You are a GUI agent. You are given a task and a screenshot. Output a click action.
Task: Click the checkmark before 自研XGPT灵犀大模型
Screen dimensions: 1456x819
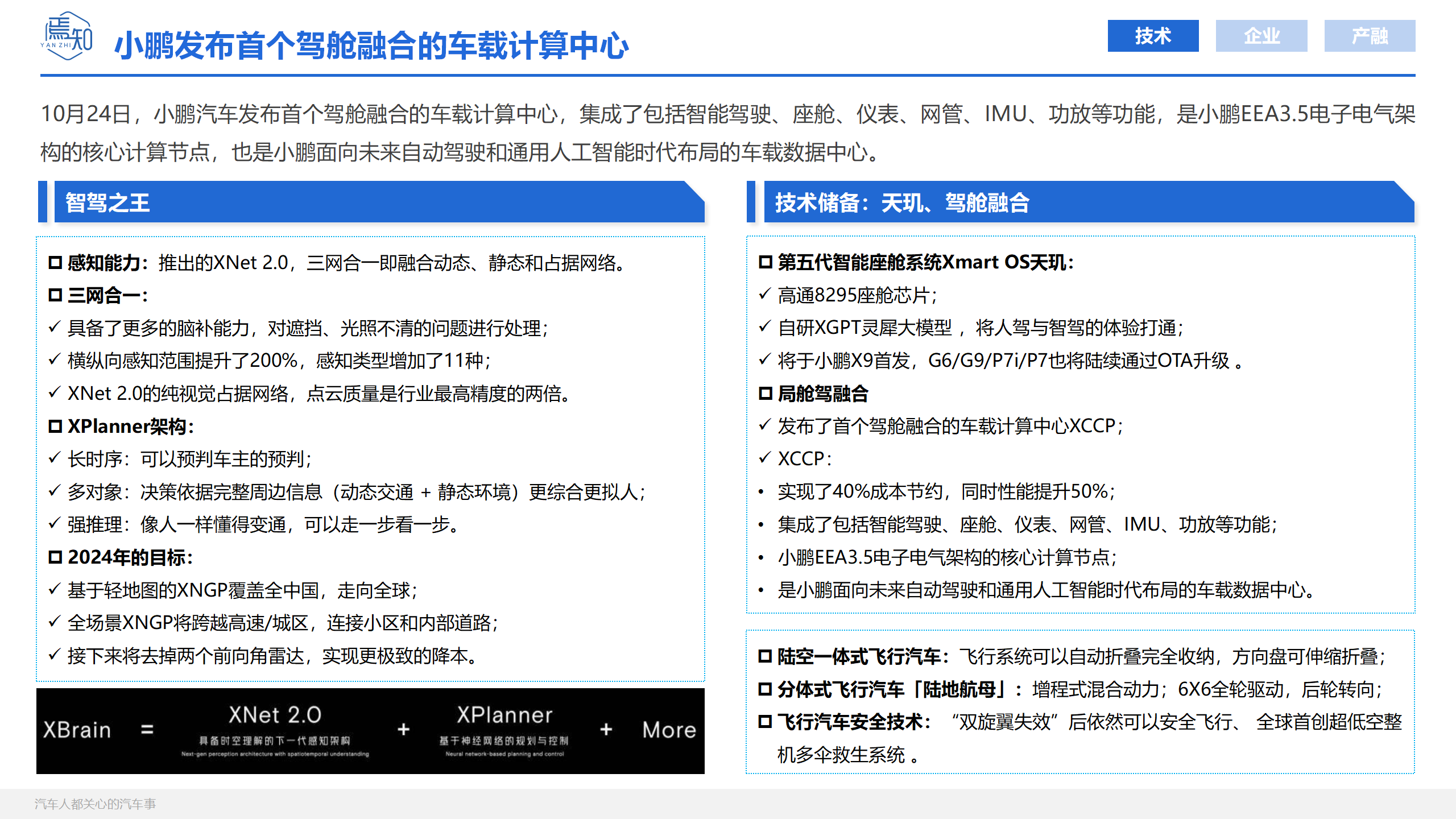coord(765,326)
